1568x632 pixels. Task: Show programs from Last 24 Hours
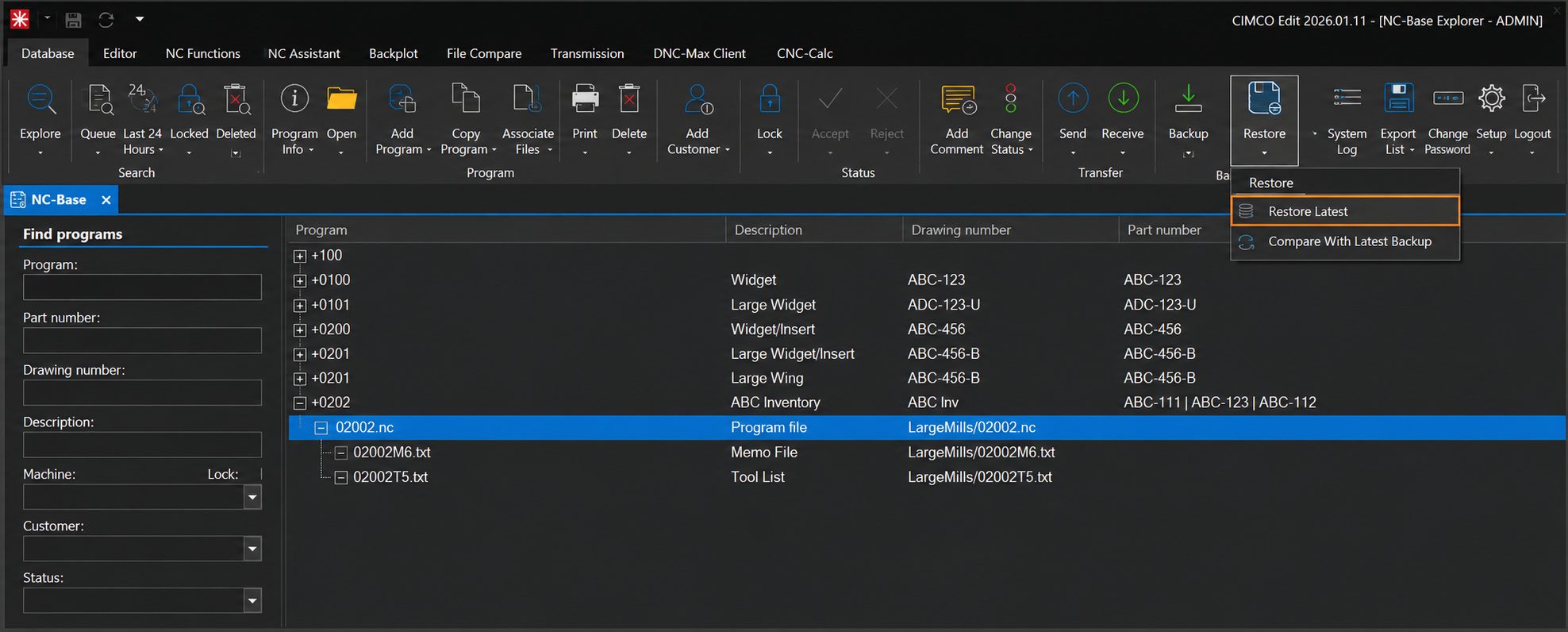(143, 100)
